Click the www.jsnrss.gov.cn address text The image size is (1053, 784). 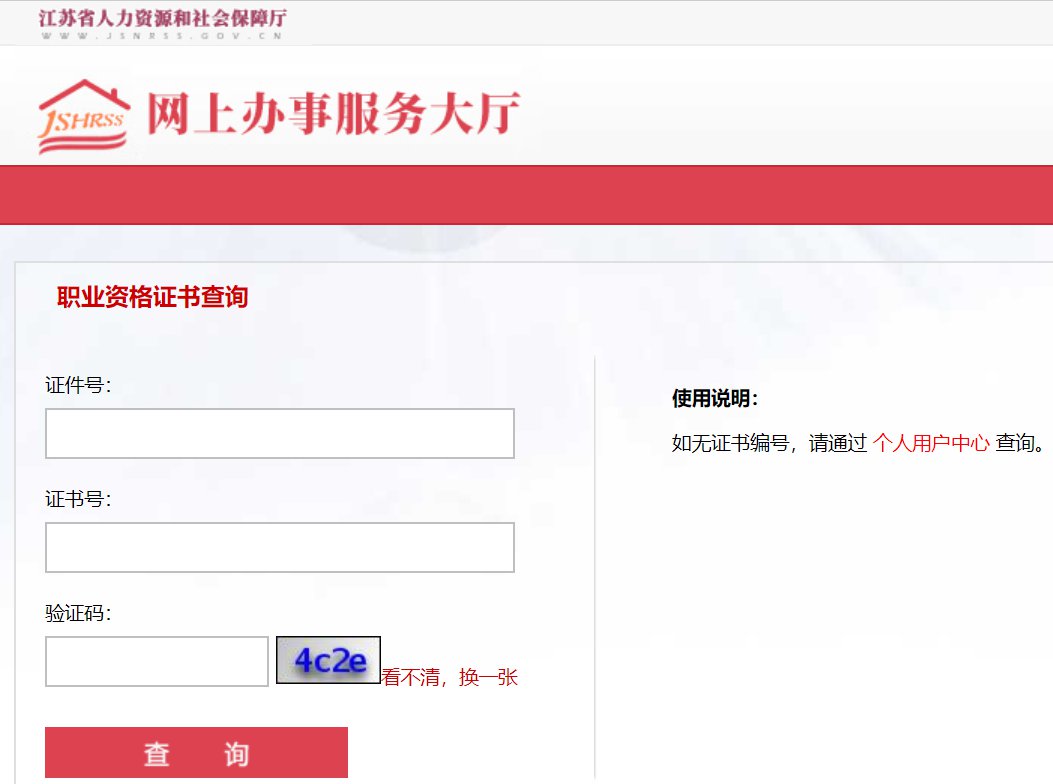pyautogui.click(x=162, y=36)
